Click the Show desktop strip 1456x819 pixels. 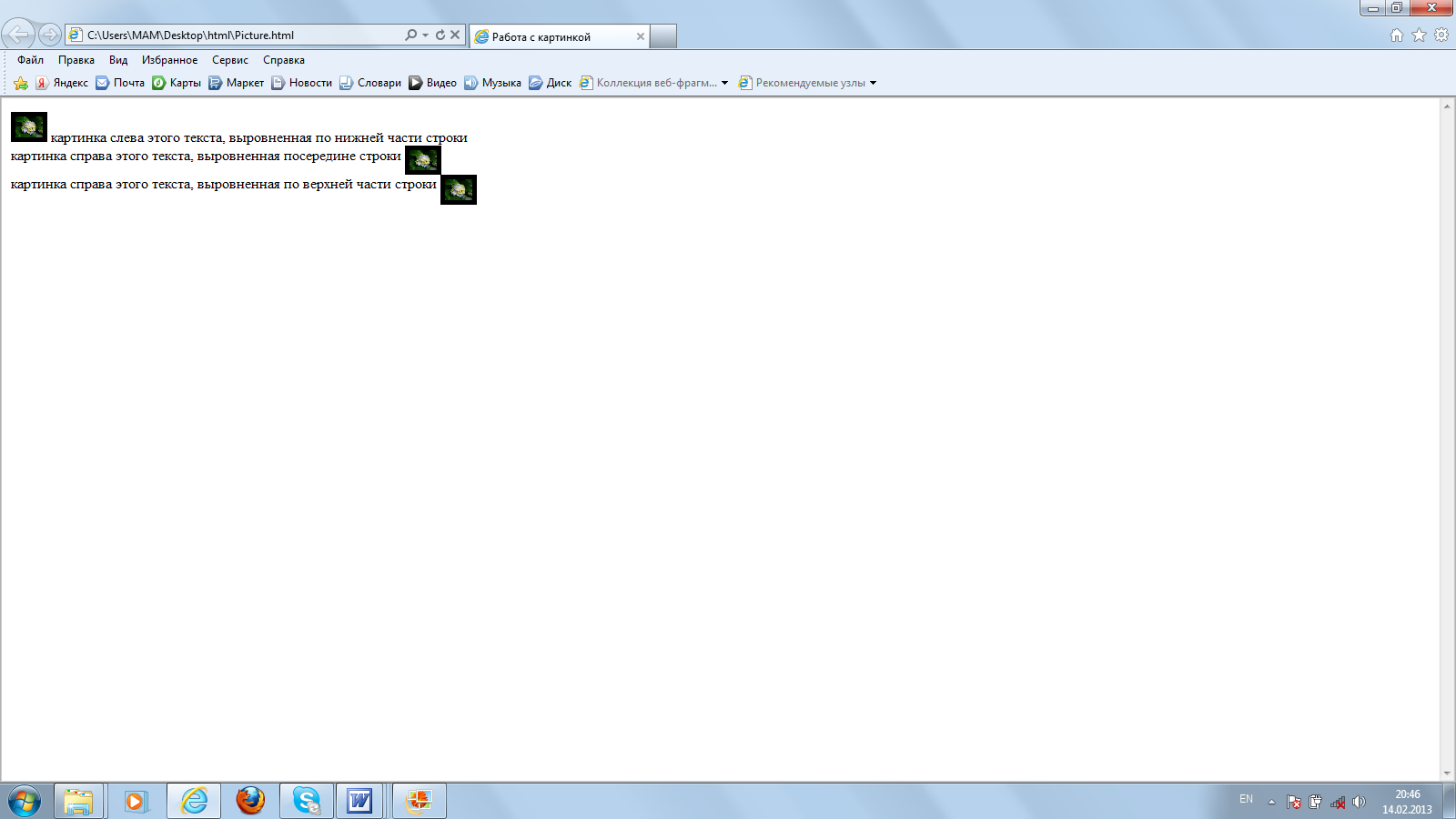tap(1449, 802)
